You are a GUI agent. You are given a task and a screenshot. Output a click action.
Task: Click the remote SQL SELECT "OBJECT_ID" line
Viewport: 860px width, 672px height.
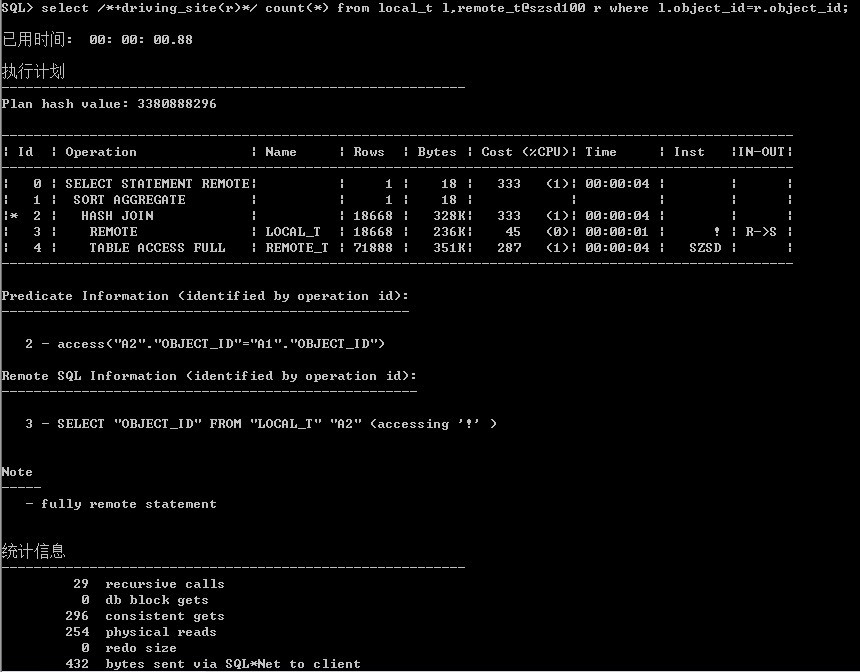[x=261, y=424]
